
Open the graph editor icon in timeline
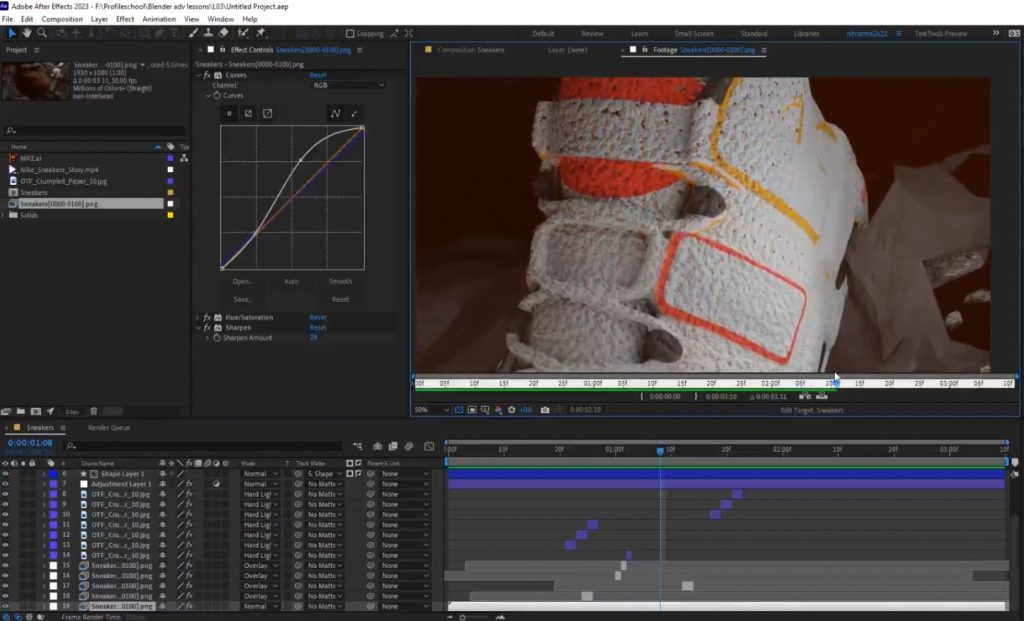pyautogui.click(x=429, y=446)
